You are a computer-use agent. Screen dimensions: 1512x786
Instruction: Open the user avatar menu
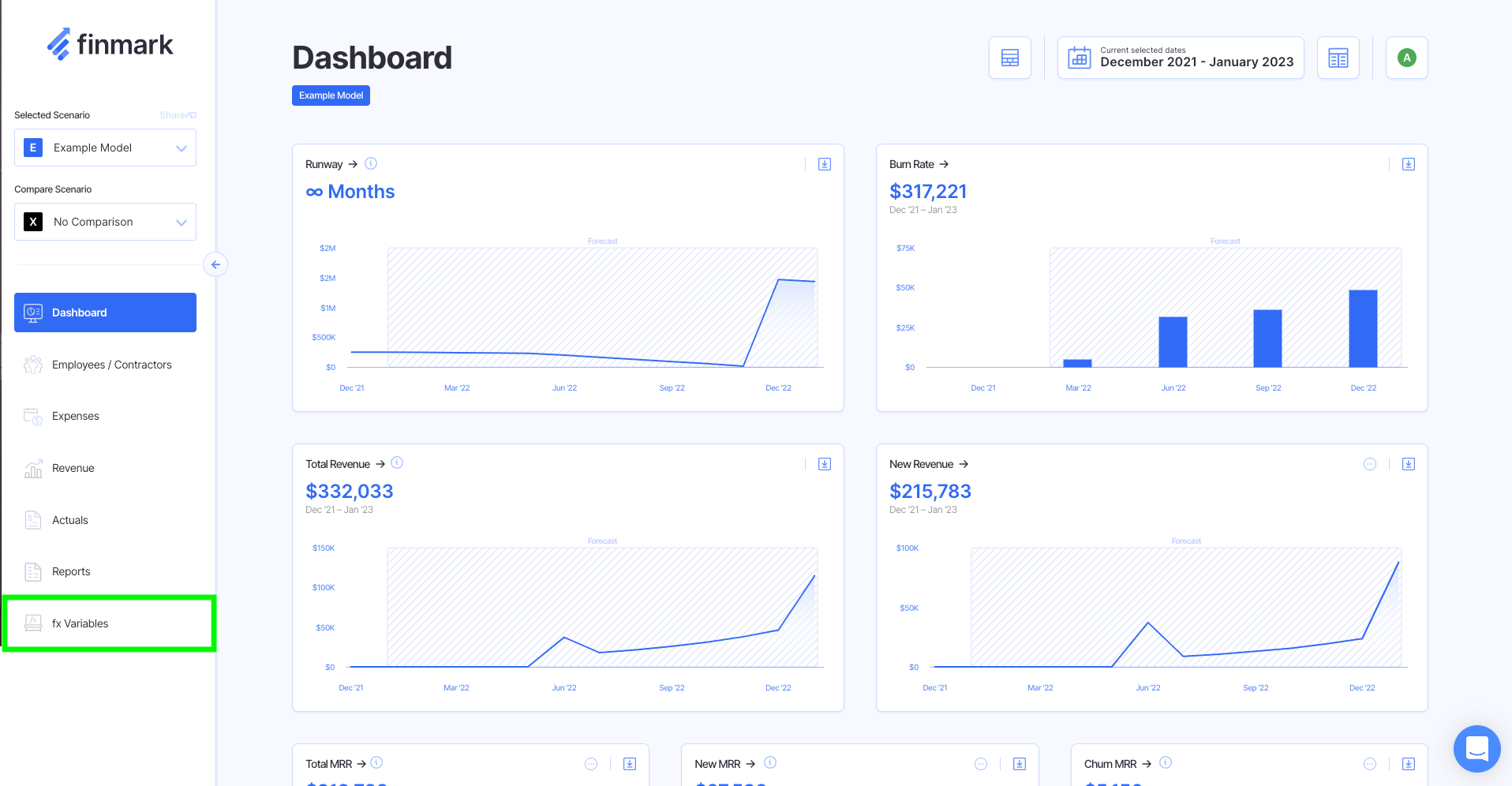point(1406,58)
